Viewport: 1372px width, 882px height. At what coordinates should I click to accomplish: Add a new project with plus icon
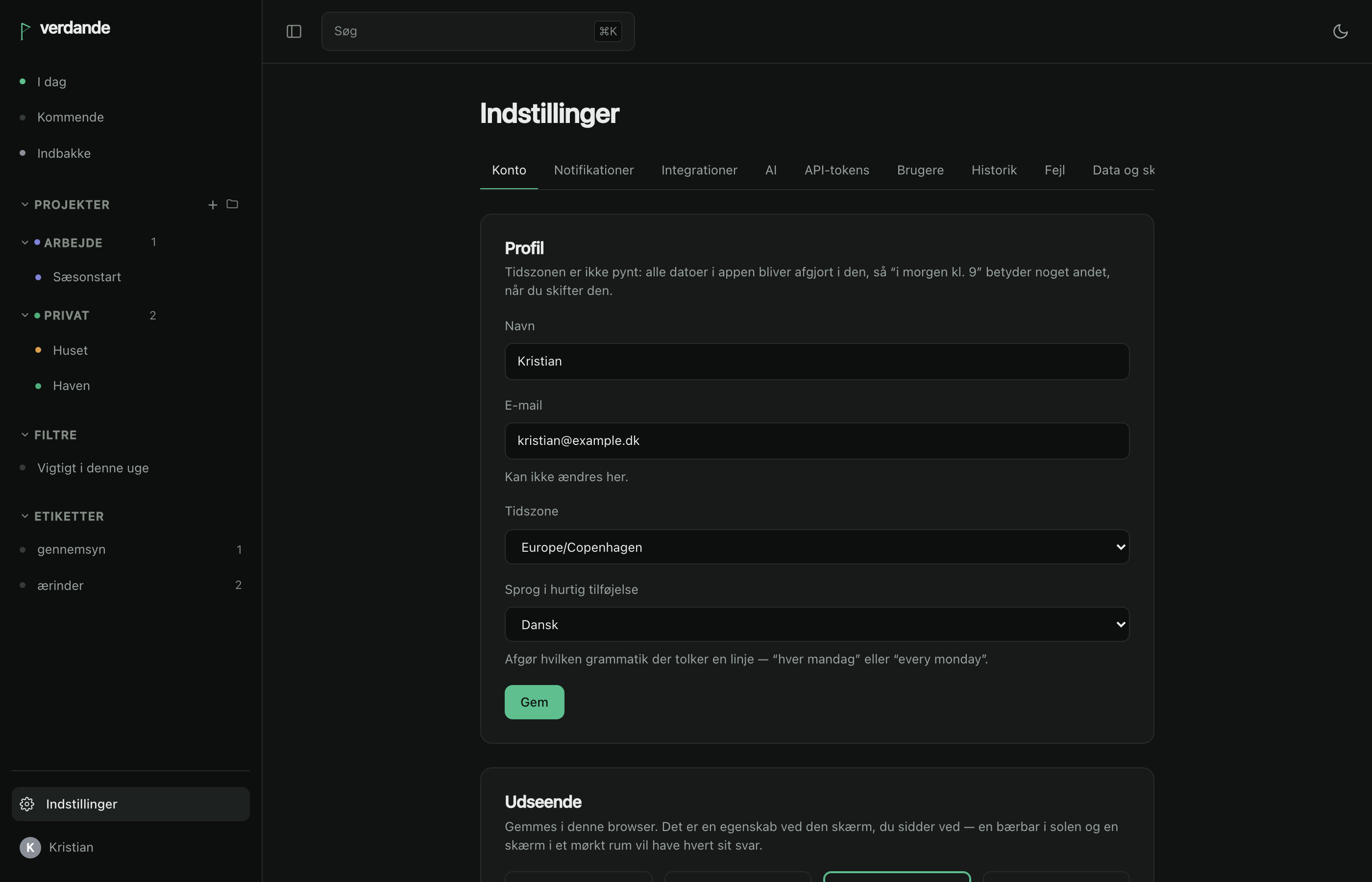click(x=213, y=204)
